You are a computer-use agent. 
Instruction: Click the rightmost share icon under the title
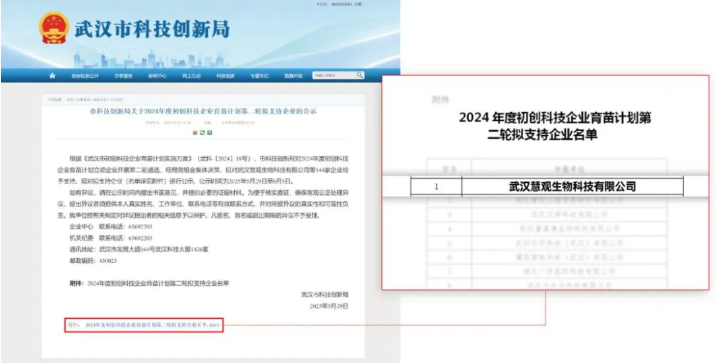point(210,133)
